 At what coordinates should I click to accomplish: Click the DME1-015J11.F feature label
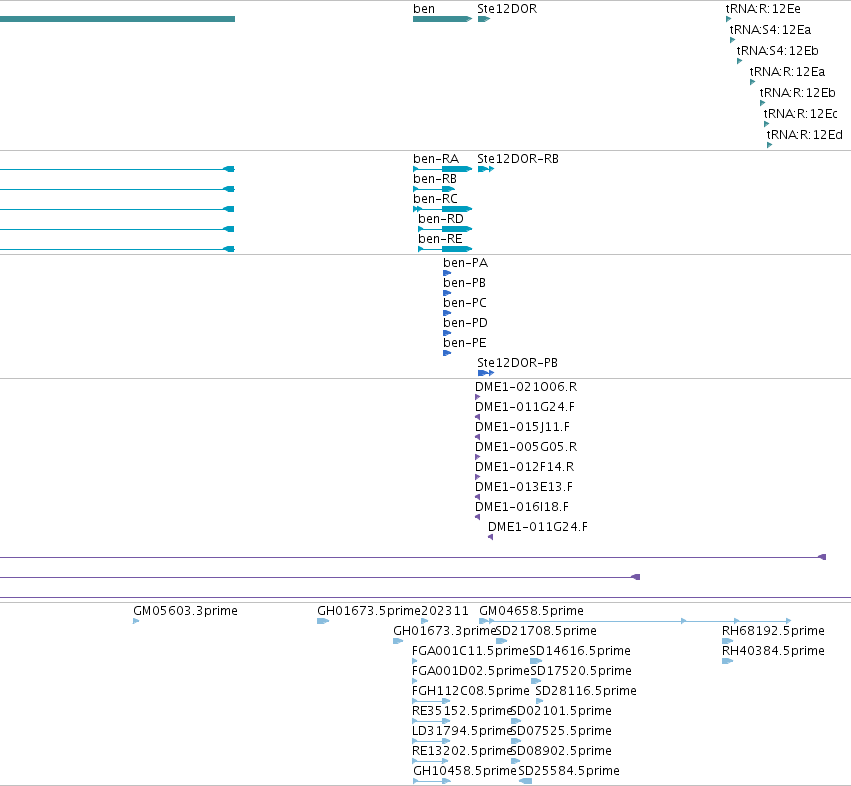(522, 427)
